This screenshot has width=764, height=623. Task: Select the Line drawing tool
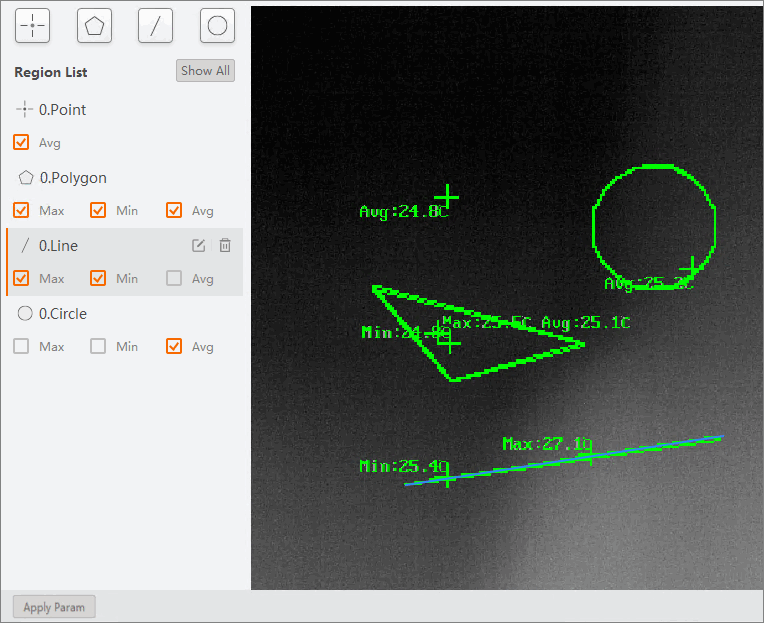155,26
